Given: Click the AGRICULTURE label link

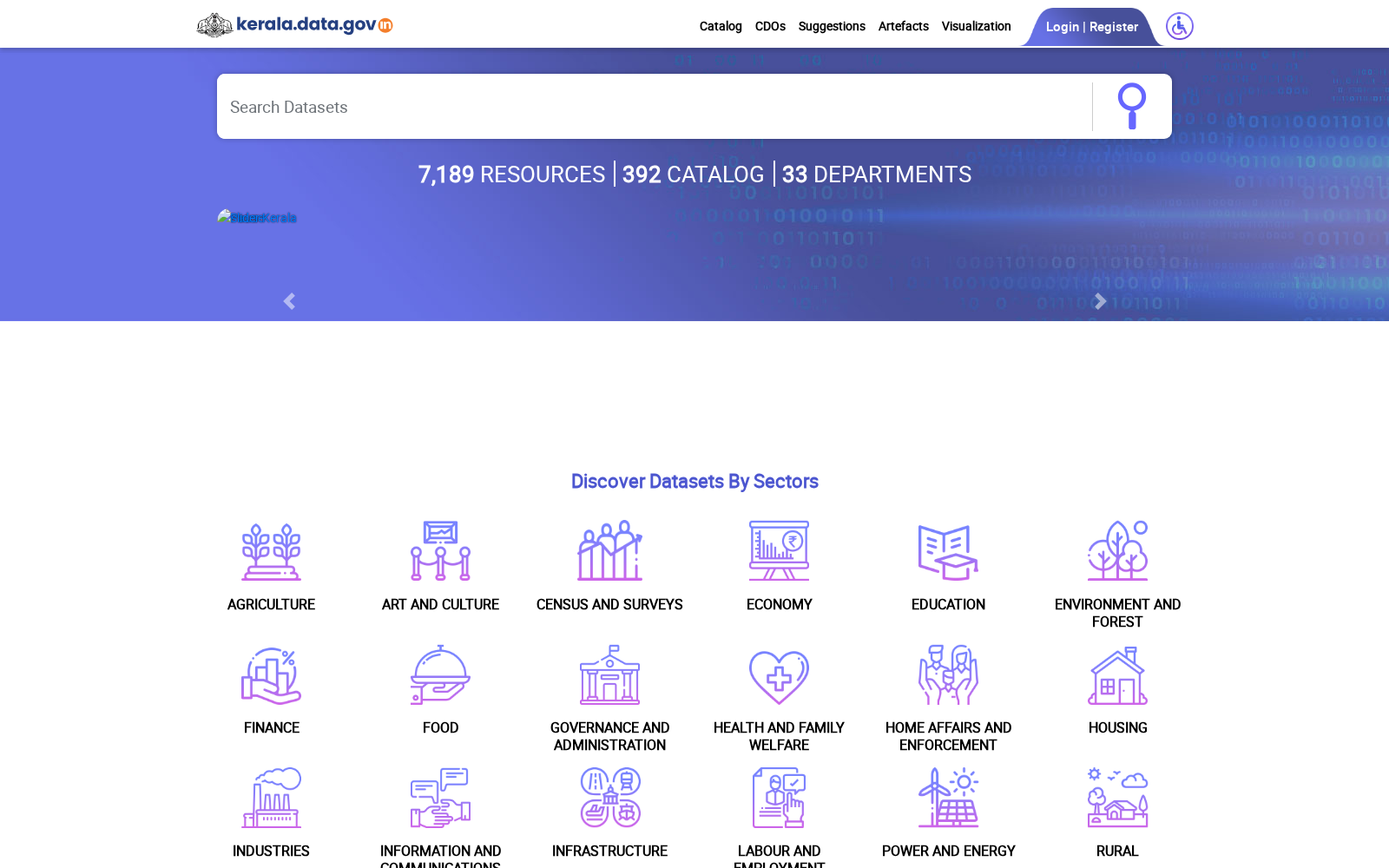Looking at the screenshot, I should pos(271,604).
